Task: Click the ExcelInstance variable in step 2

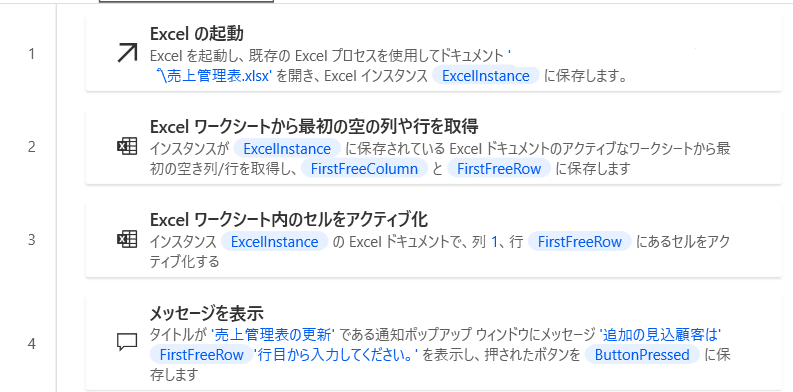Action: click(287, 149)
